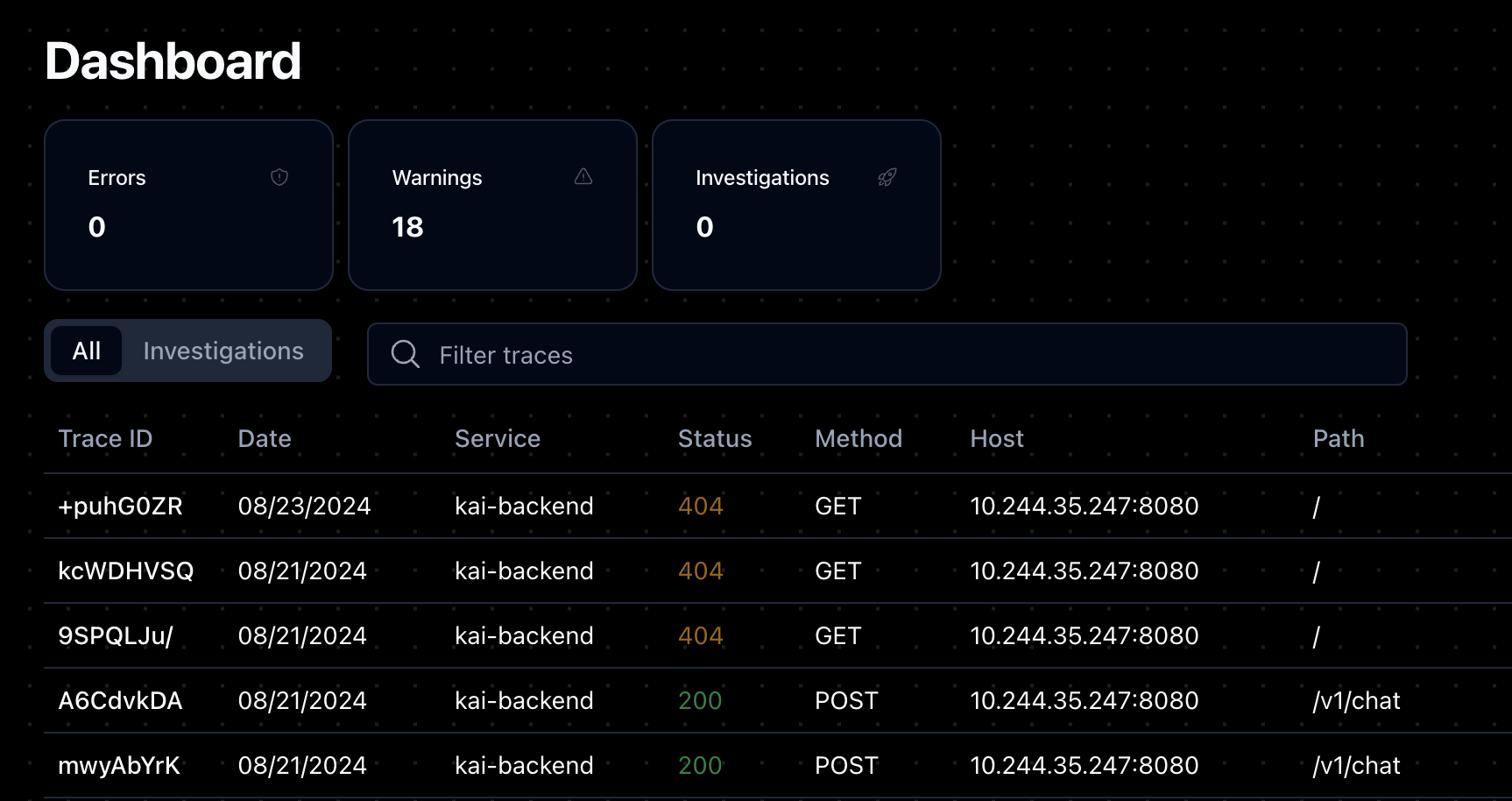Open trace mwyAbYrK

119,765
